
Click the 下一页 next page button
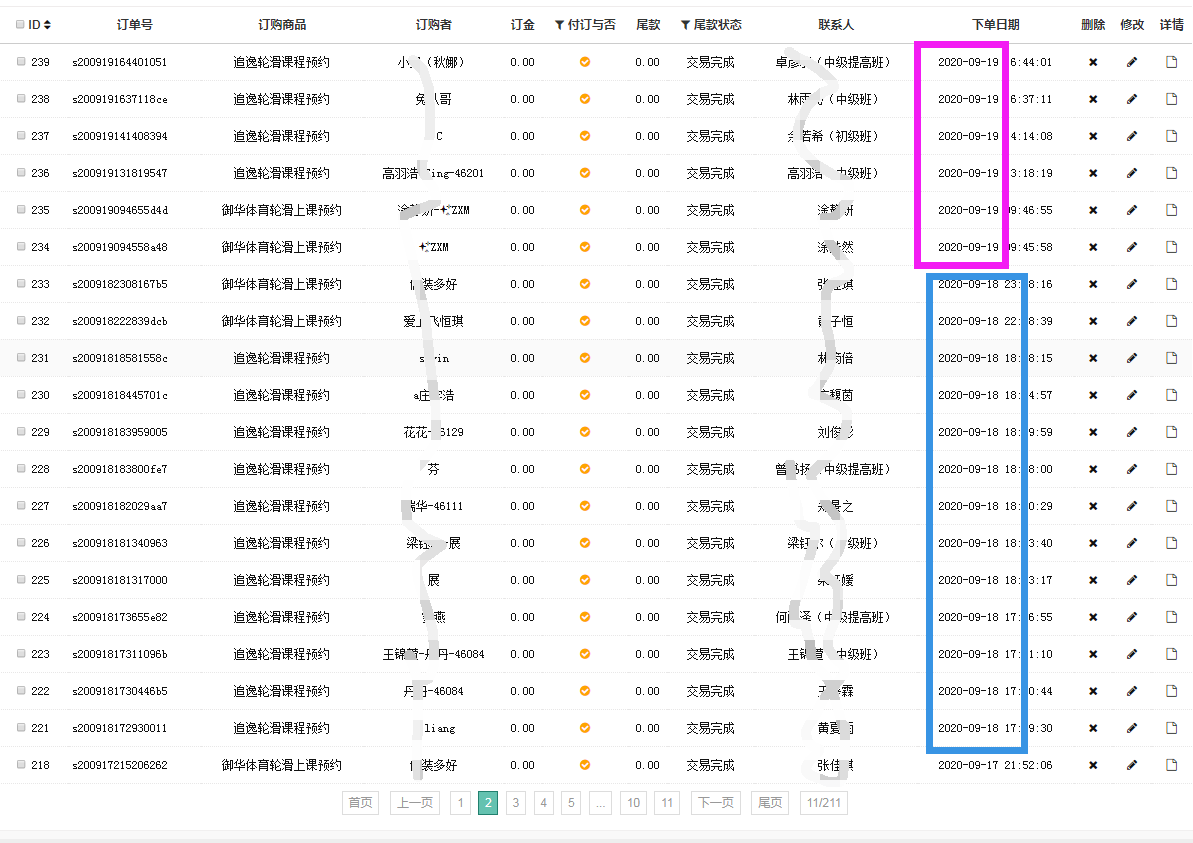pos(715,802)
